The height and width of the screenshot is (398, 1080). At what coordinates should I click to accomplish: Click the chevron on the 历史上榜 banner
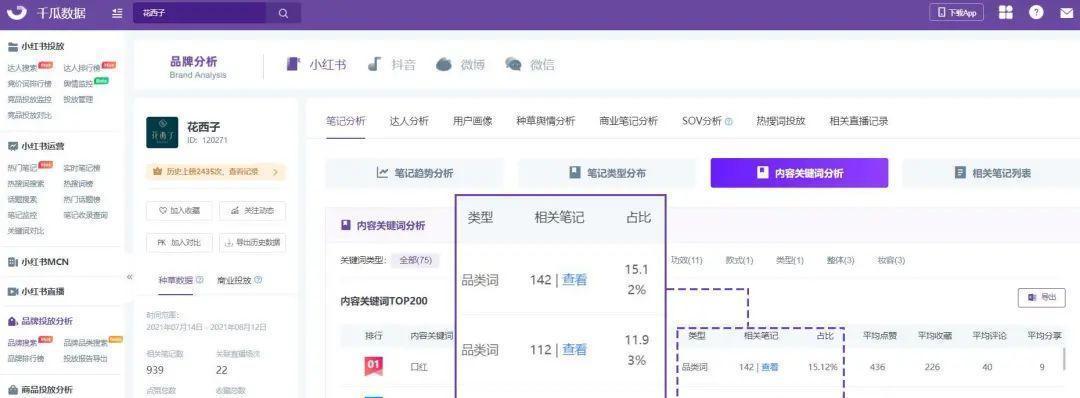point(276,172)
